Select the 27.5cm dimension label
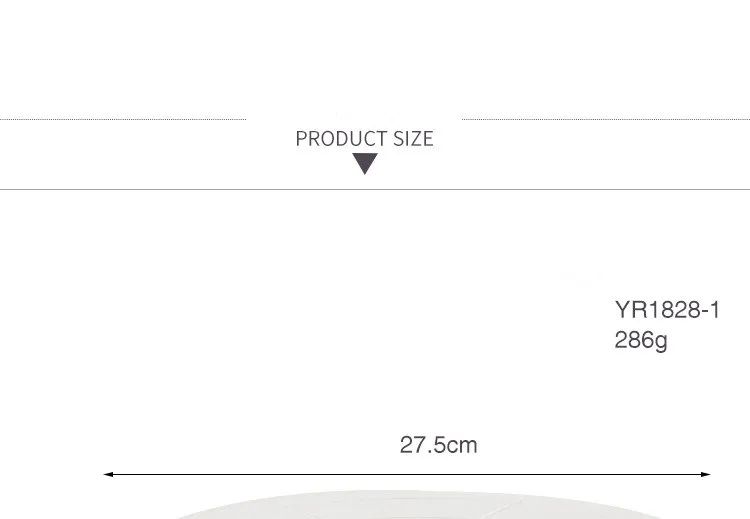750x519 pixels. pos(438,445)
